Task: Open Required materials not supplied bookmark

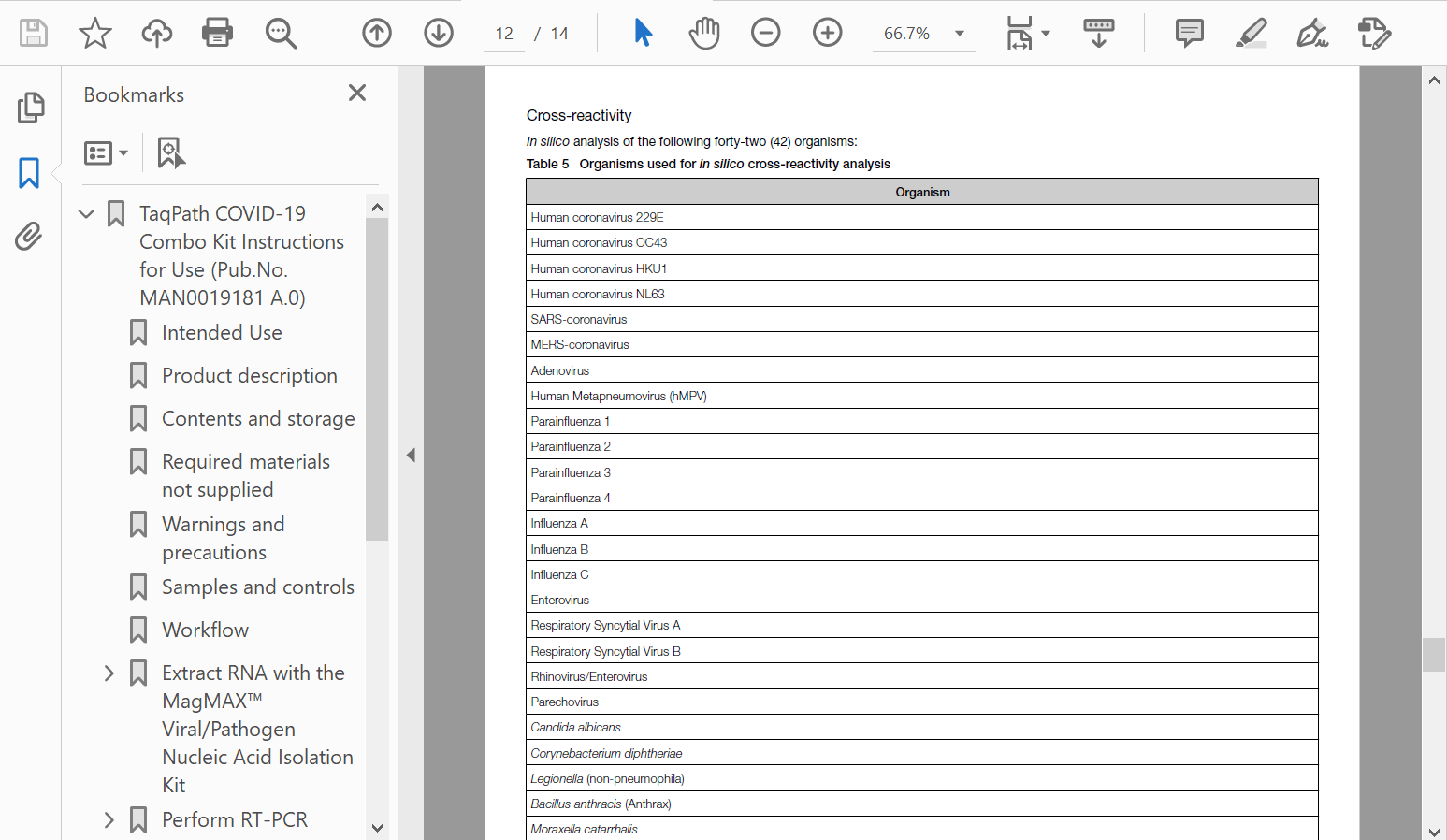Action: (x=246, y=475)
